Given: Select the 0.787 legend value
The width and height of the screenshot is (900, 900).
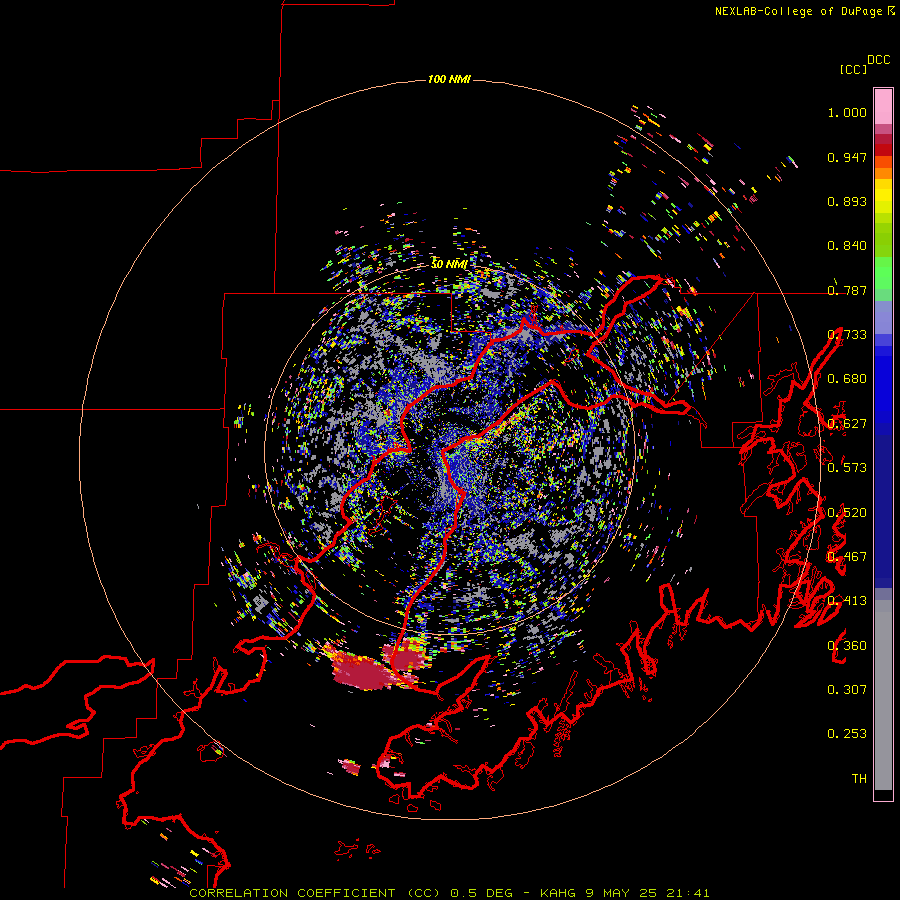Looking at the screenshot, I should [x=847, y=290].
